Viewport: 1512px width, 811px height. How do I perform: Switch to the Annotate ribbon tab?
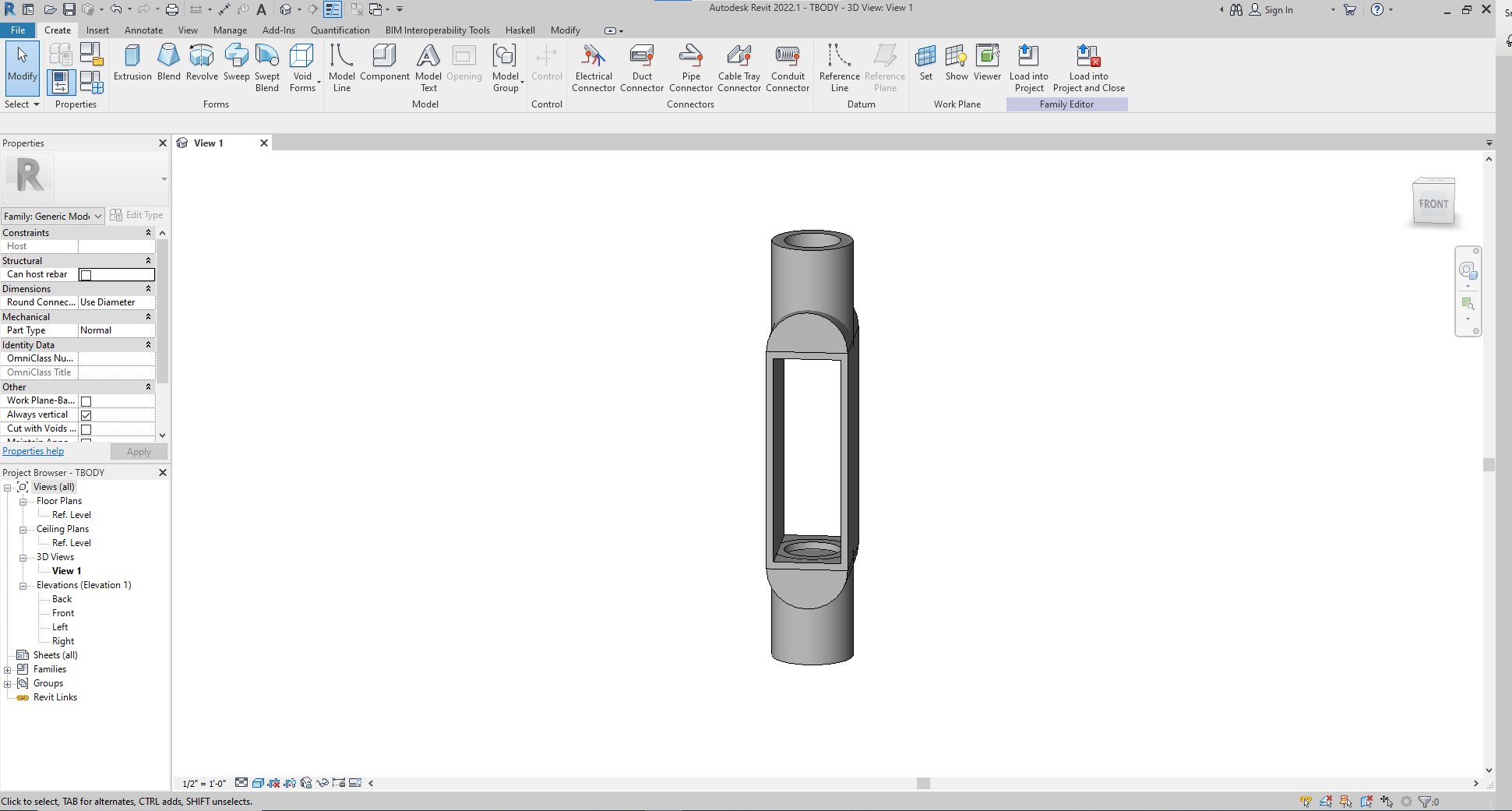point(143,30)
